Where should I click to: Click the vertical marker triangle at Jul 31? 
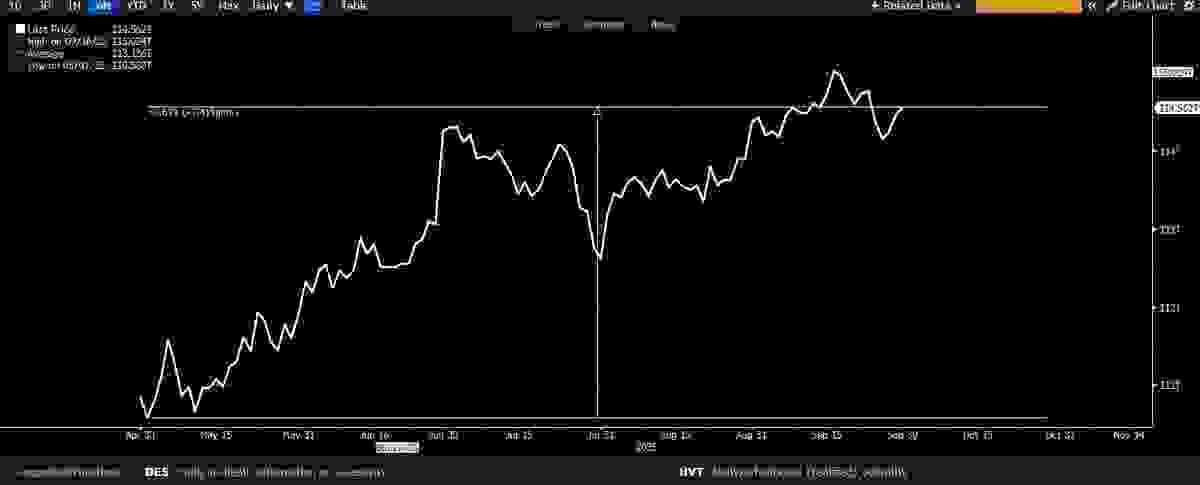597,112
